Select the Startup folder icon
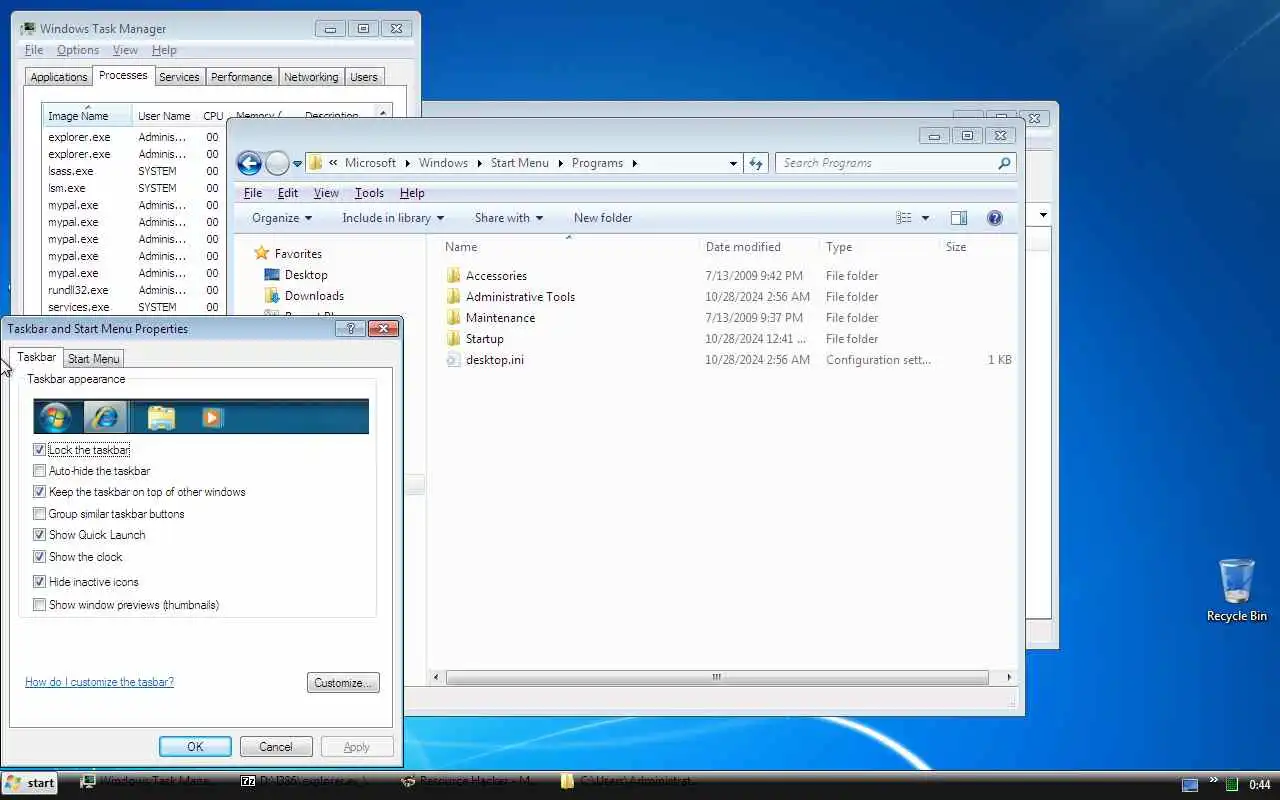This screenshot has width=1280, height=800. click(453, 338)
